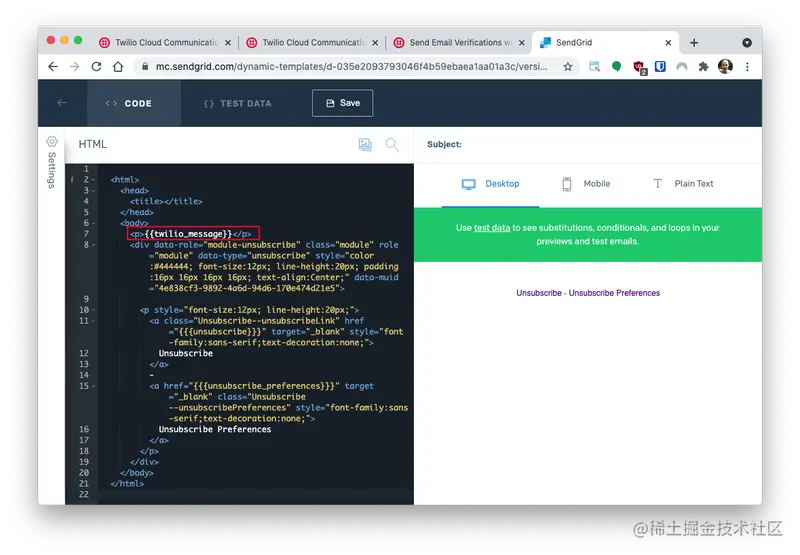Switch to the first Twilio Cloud Communications tab

(x=164, y=43)
